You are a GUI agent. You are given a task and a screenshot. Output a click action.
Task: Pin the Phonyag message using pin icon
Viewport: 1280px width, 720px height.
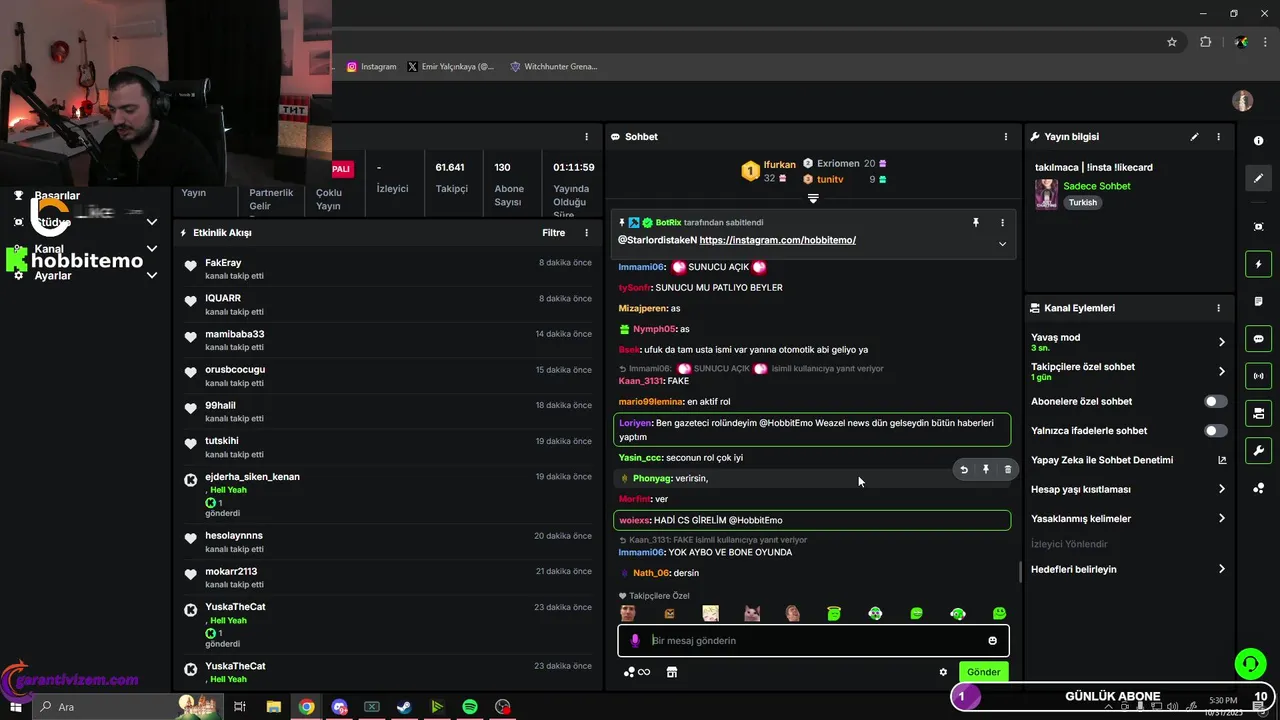pos(986,469)
